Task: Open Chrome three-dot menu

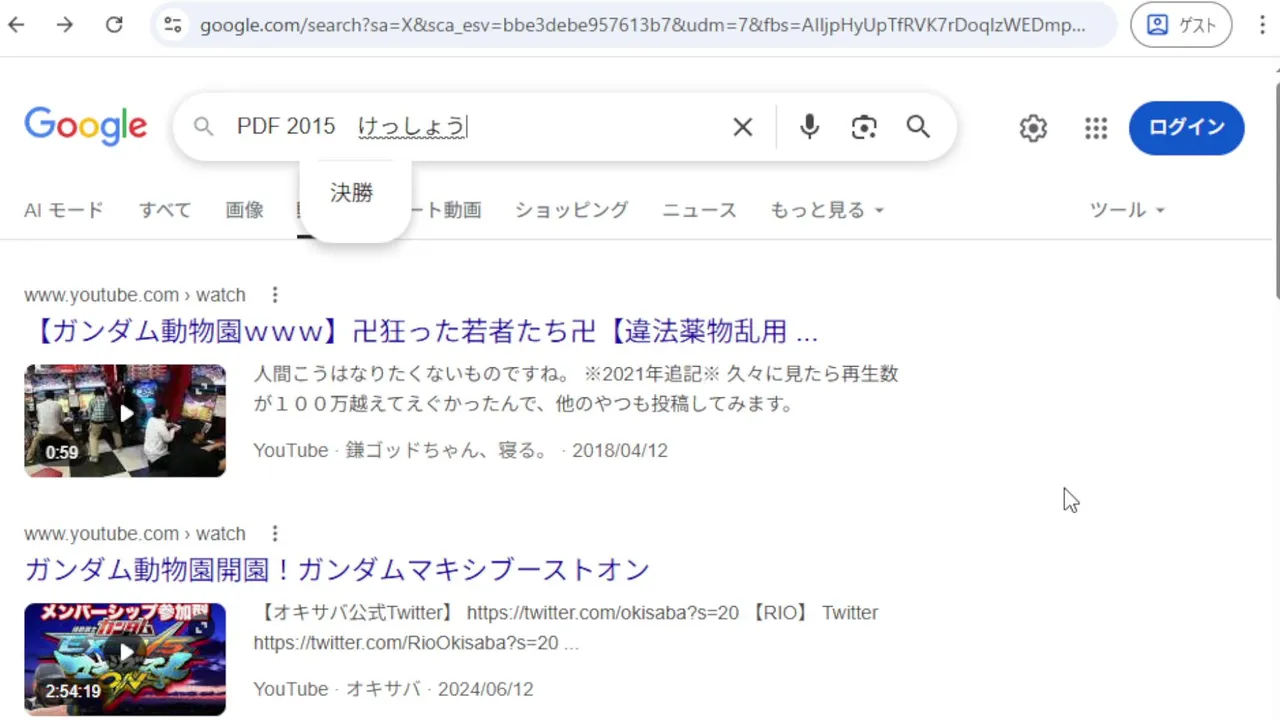Action: (1262, 25)
